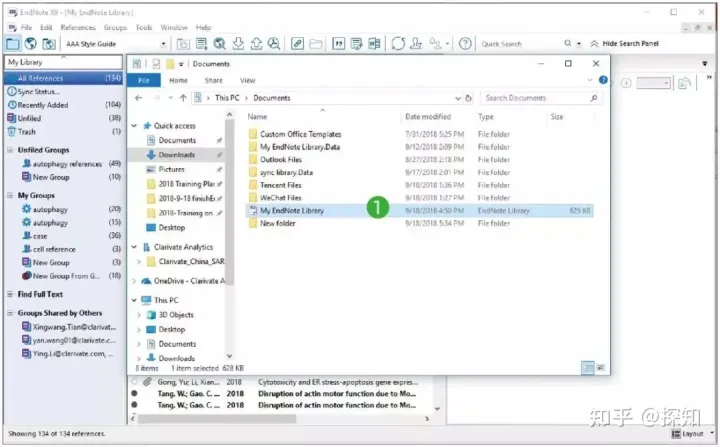Click the Insert Citation quotation icon
The image size is (720, 447).
click(x=338, y=44)
